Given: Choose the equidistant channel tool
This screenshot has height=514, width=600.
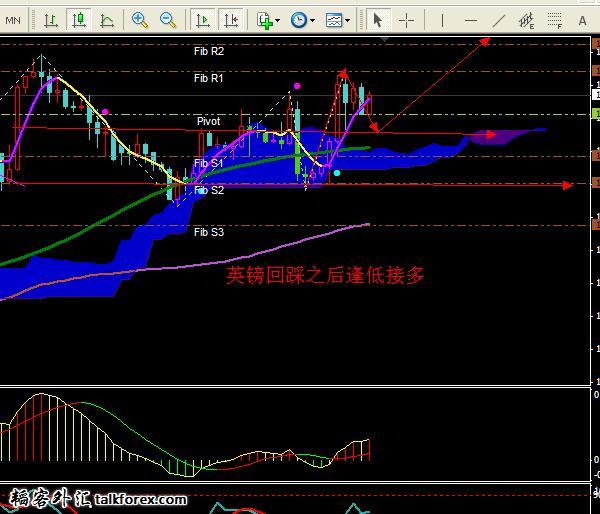Looking at the screenshot, I should [x=527, y=19].
